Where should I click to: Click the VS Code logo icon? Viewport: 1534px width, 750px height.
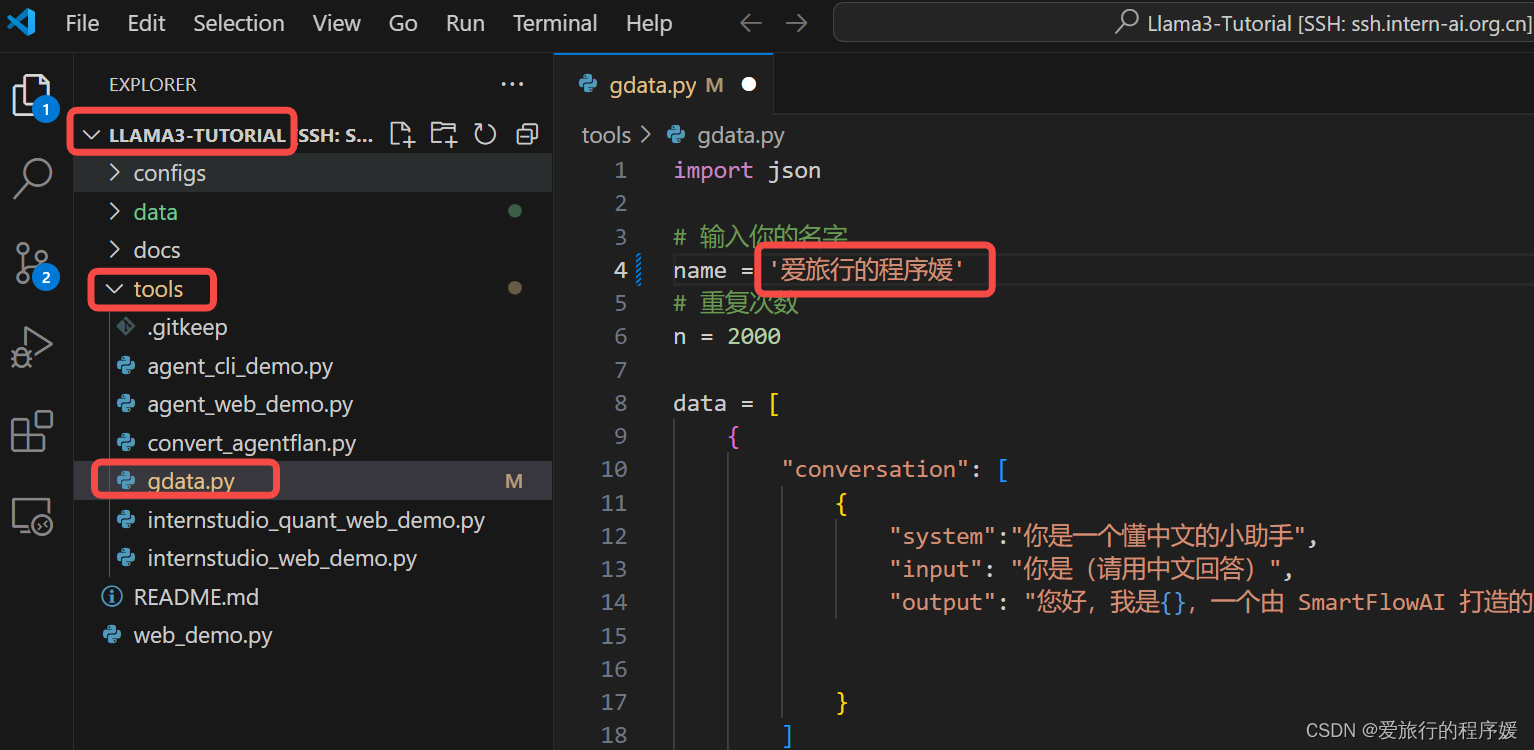[x=21, y=22]
